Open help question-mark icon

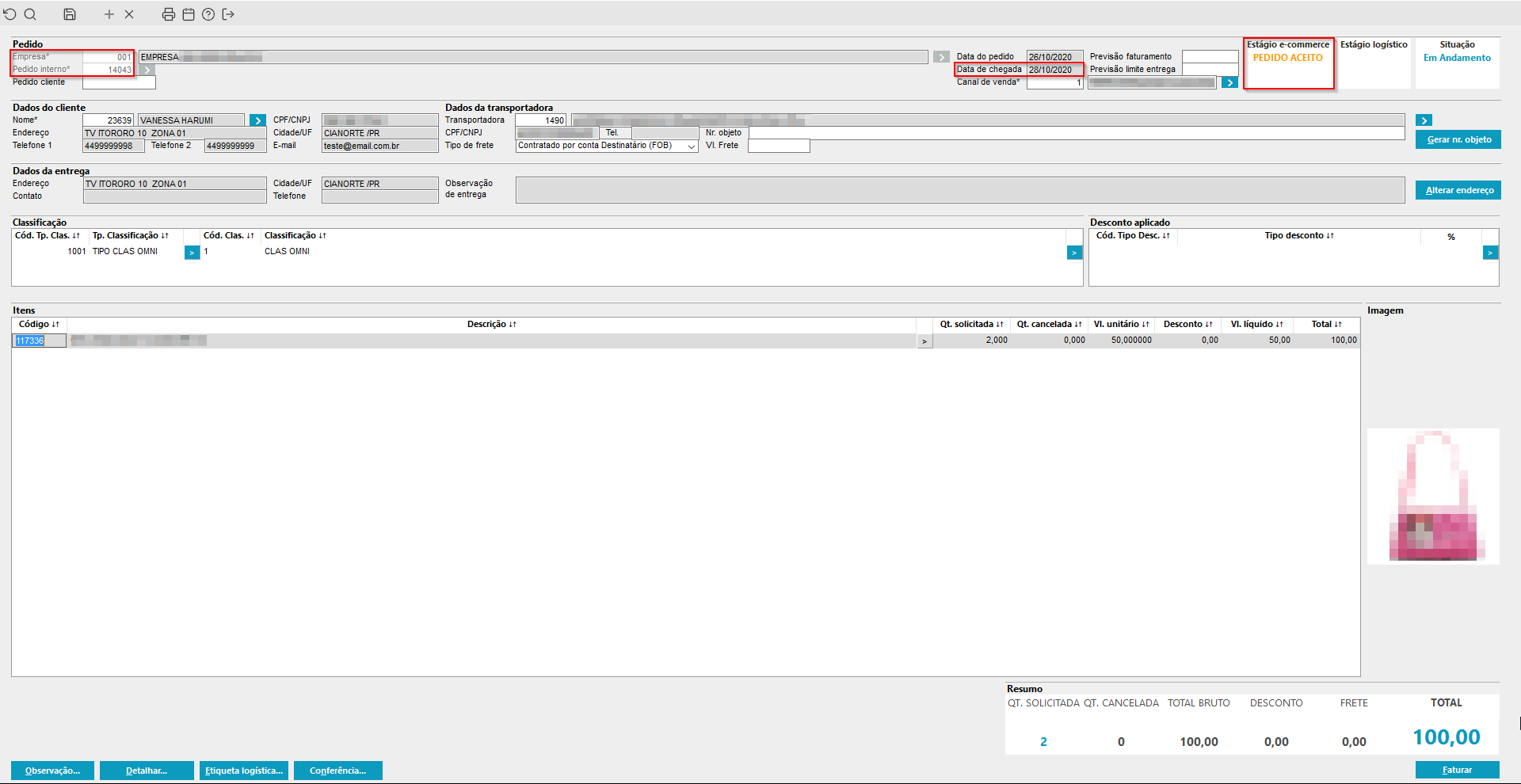pyautogui.click(x=208, y=14)
